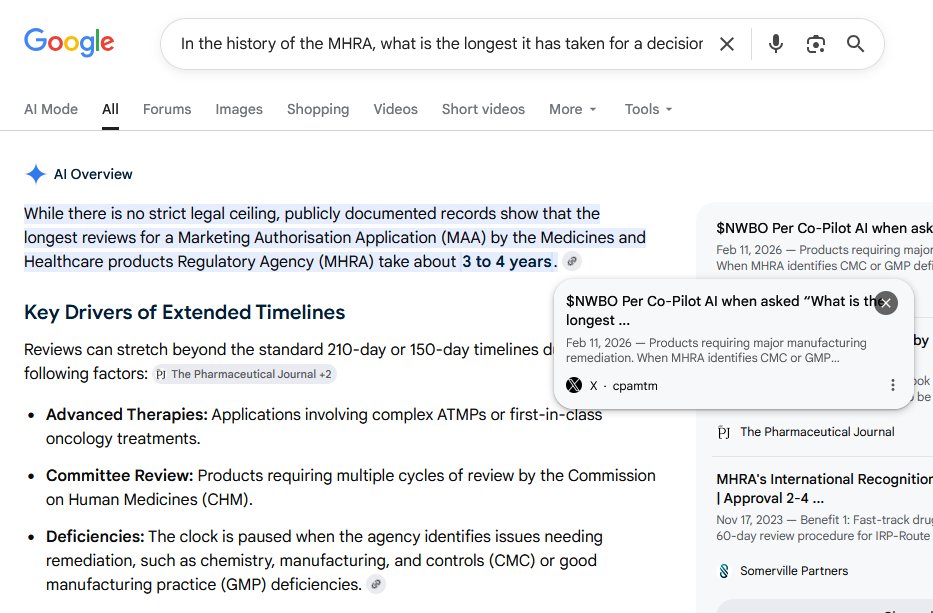The image size is (933, 613).
Task: Click 'Deficiencies:' bullet text
Action: [95, 536]
